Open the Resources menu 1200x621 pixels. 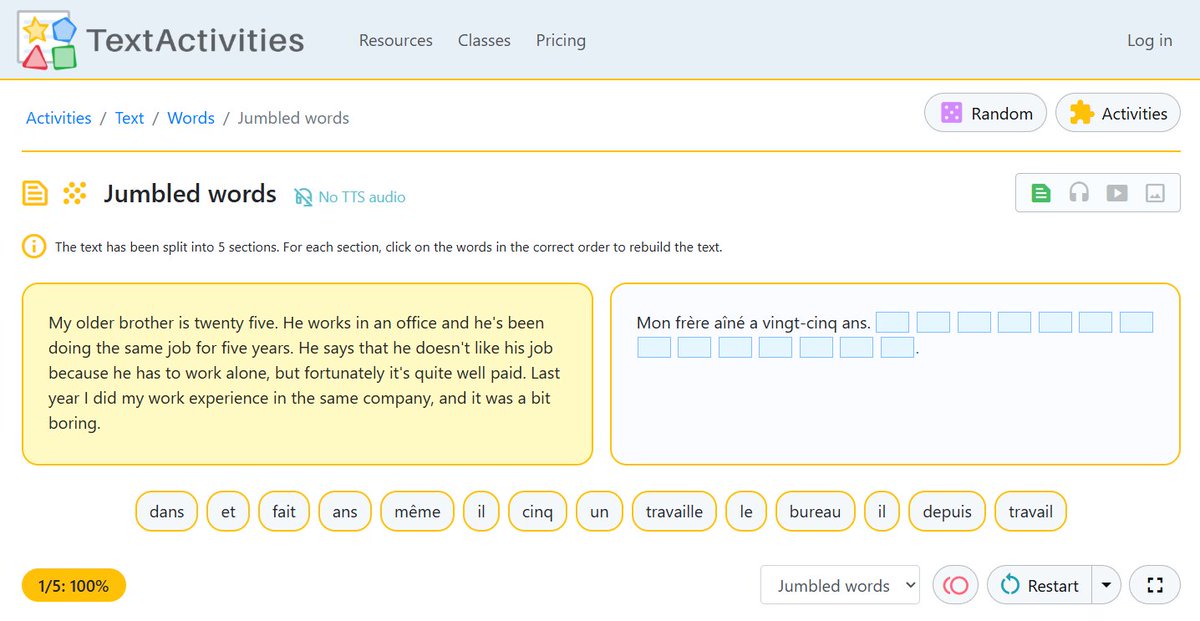(395, 40)
